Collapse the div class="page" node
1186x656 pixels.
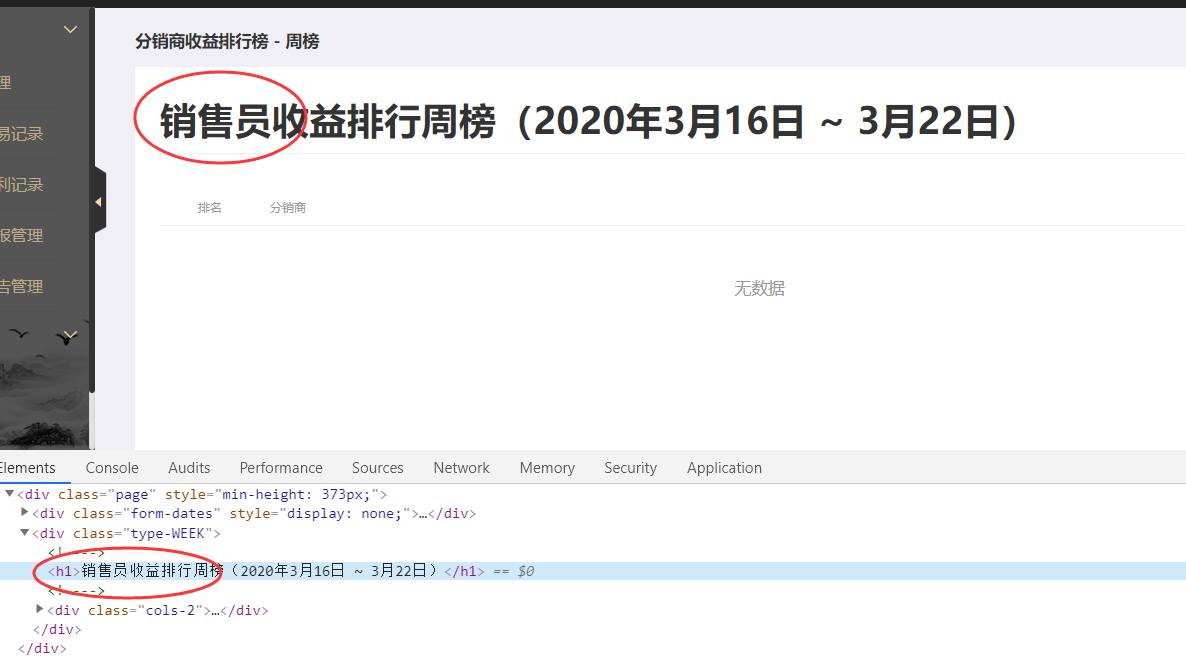(x=9, y=494)
